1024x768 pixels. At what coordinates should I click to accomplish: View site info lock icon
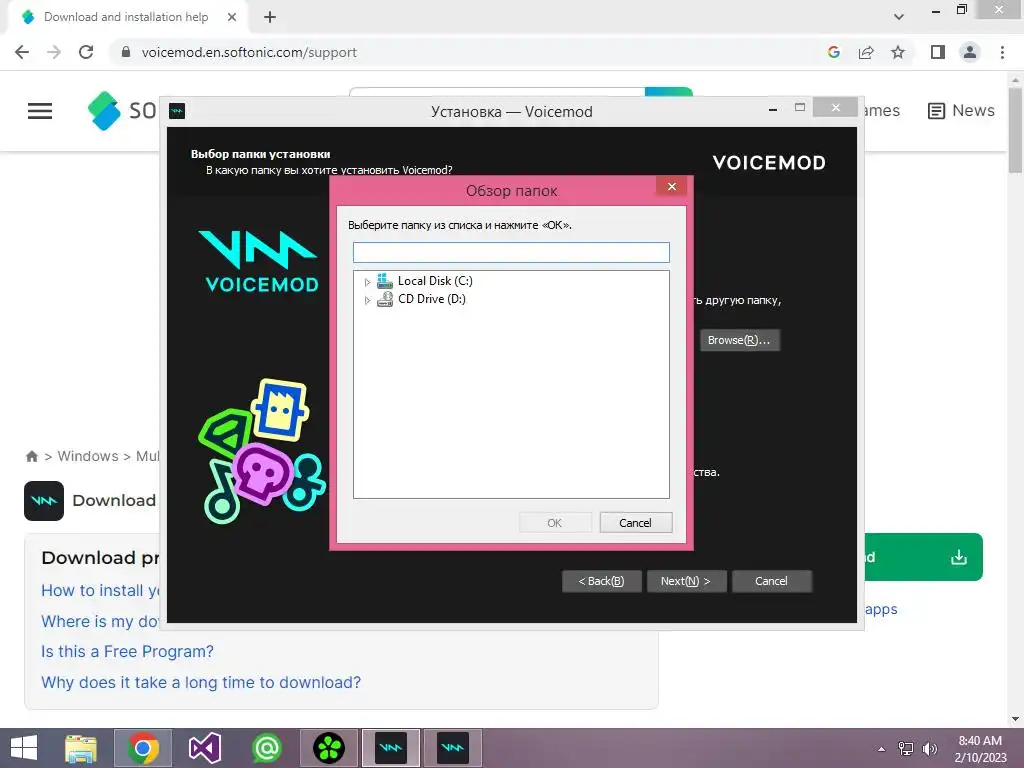click(126, 52)
